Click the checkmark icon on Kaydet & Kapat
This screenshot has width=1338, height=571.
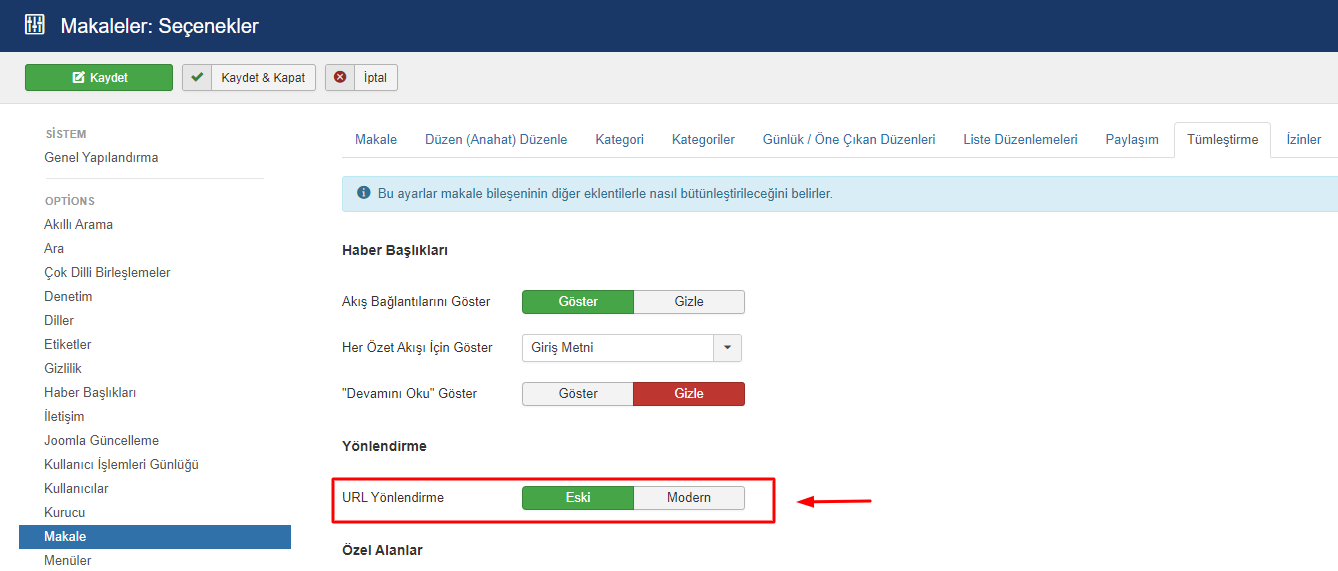pyautogui.click(x=197, y=78)
